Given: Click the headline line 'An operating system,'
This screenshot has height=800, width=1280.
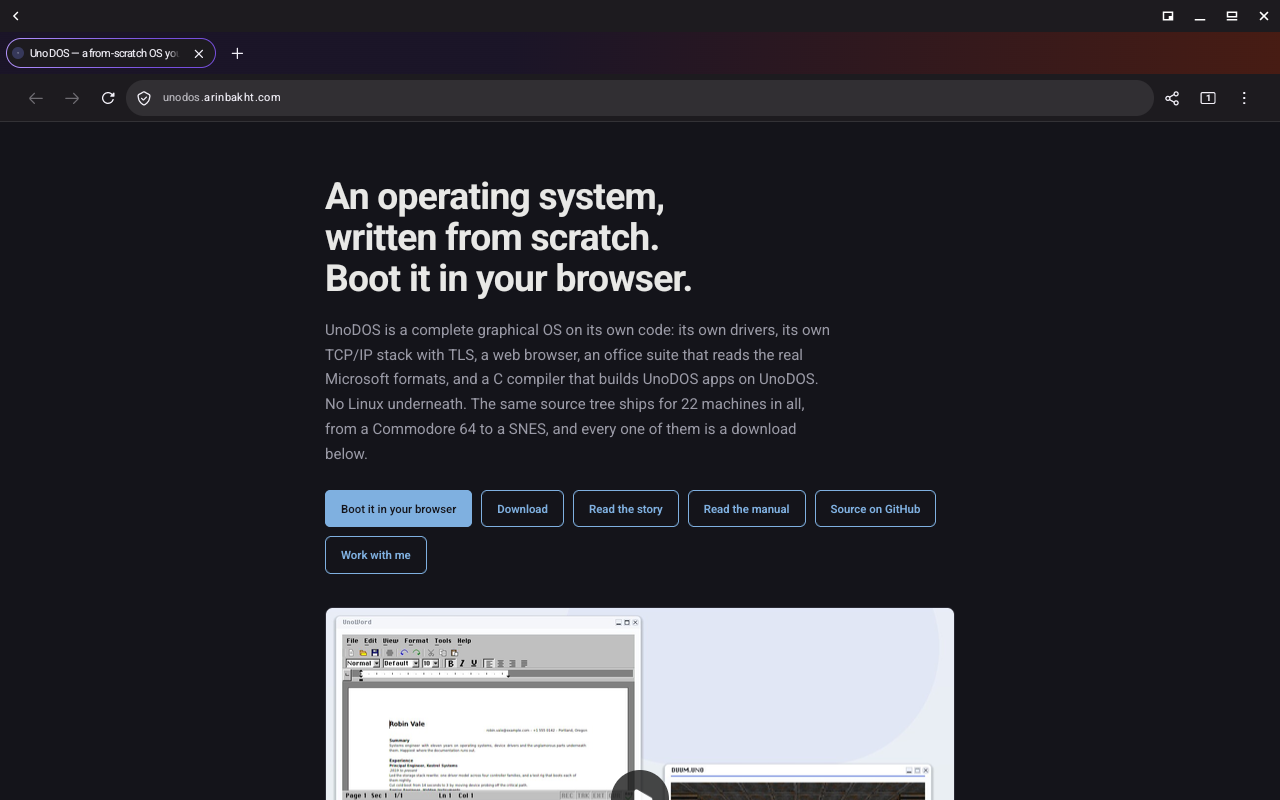Looking at the screenshot, I should pos(494,197).
